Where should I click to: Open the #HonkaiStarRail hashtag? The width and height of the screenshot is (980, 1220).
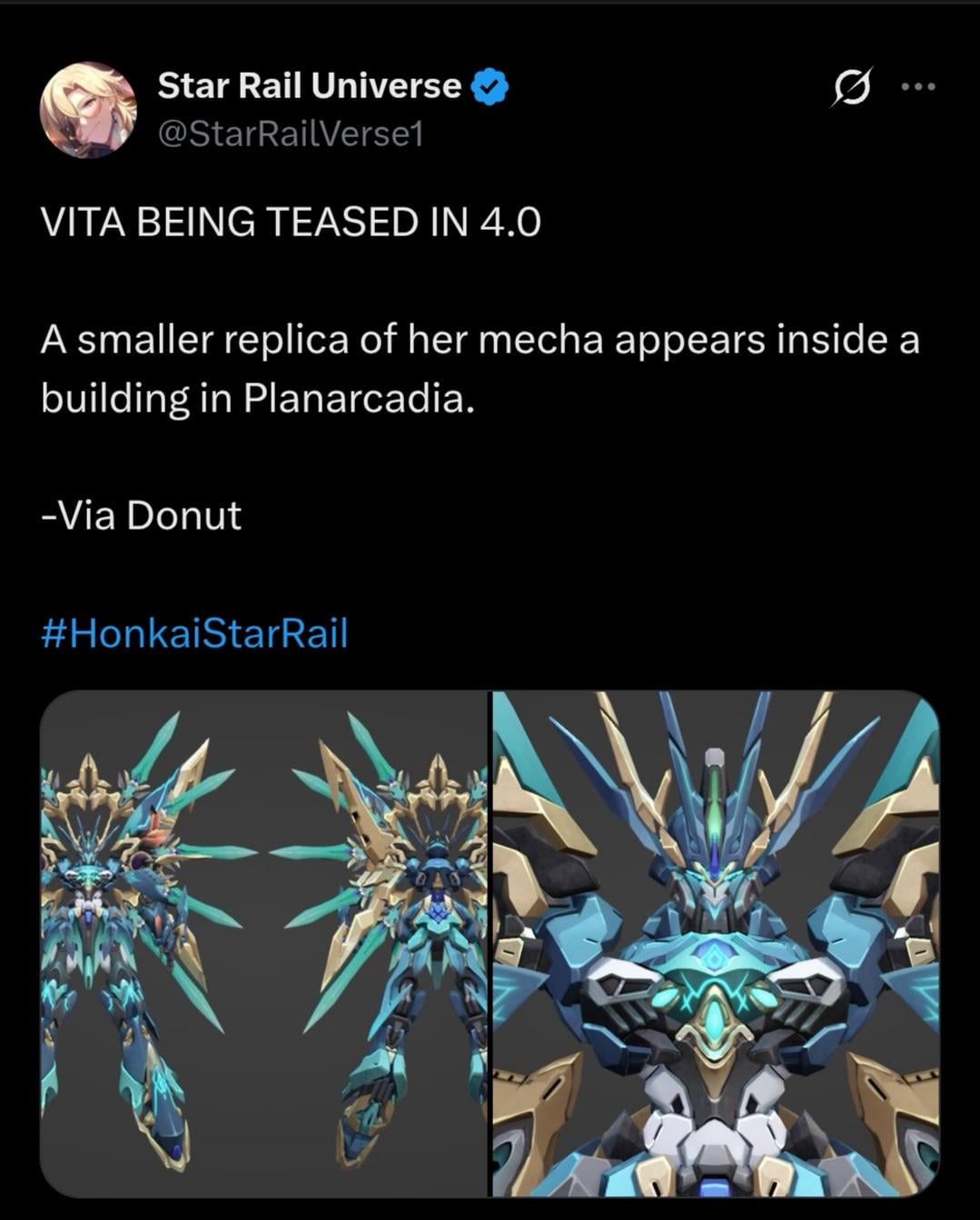[x=194, y=633]
